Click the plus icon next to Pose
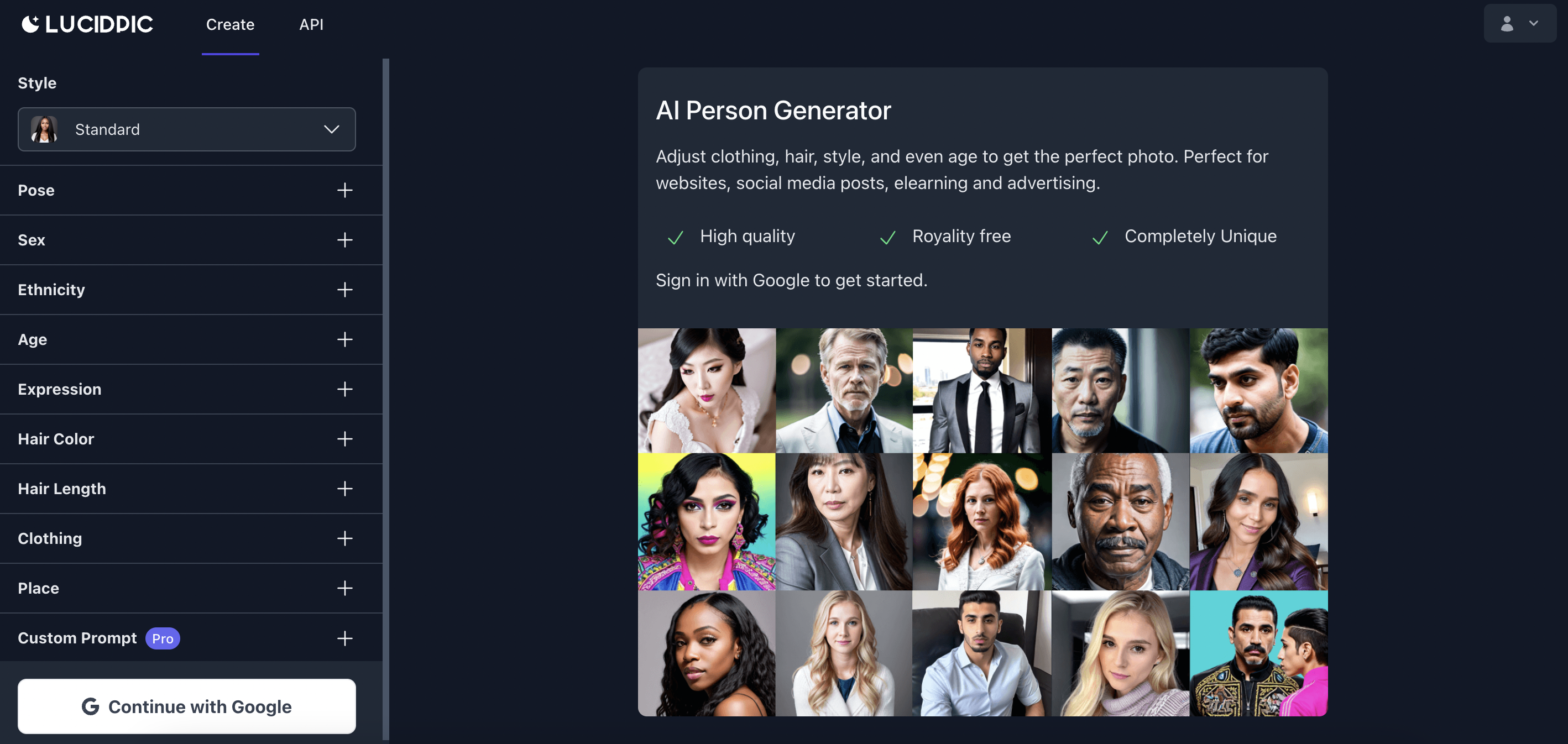Viewport: 1568px width, 744px height. pyautogui.click(x=344, y=190)
